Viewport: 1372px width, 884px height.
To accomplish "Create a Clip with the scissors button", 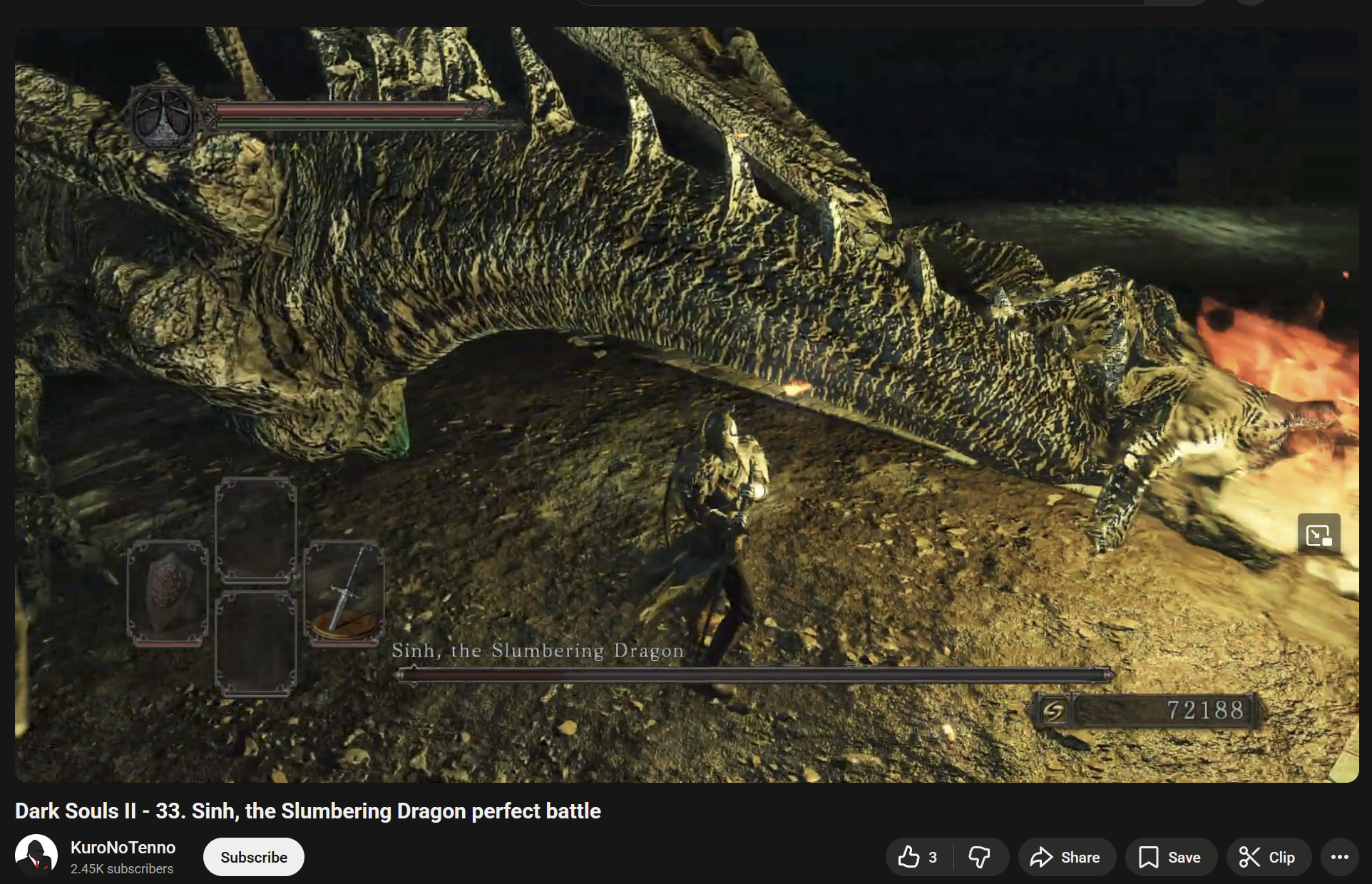I will click(x=1267, y=857).
